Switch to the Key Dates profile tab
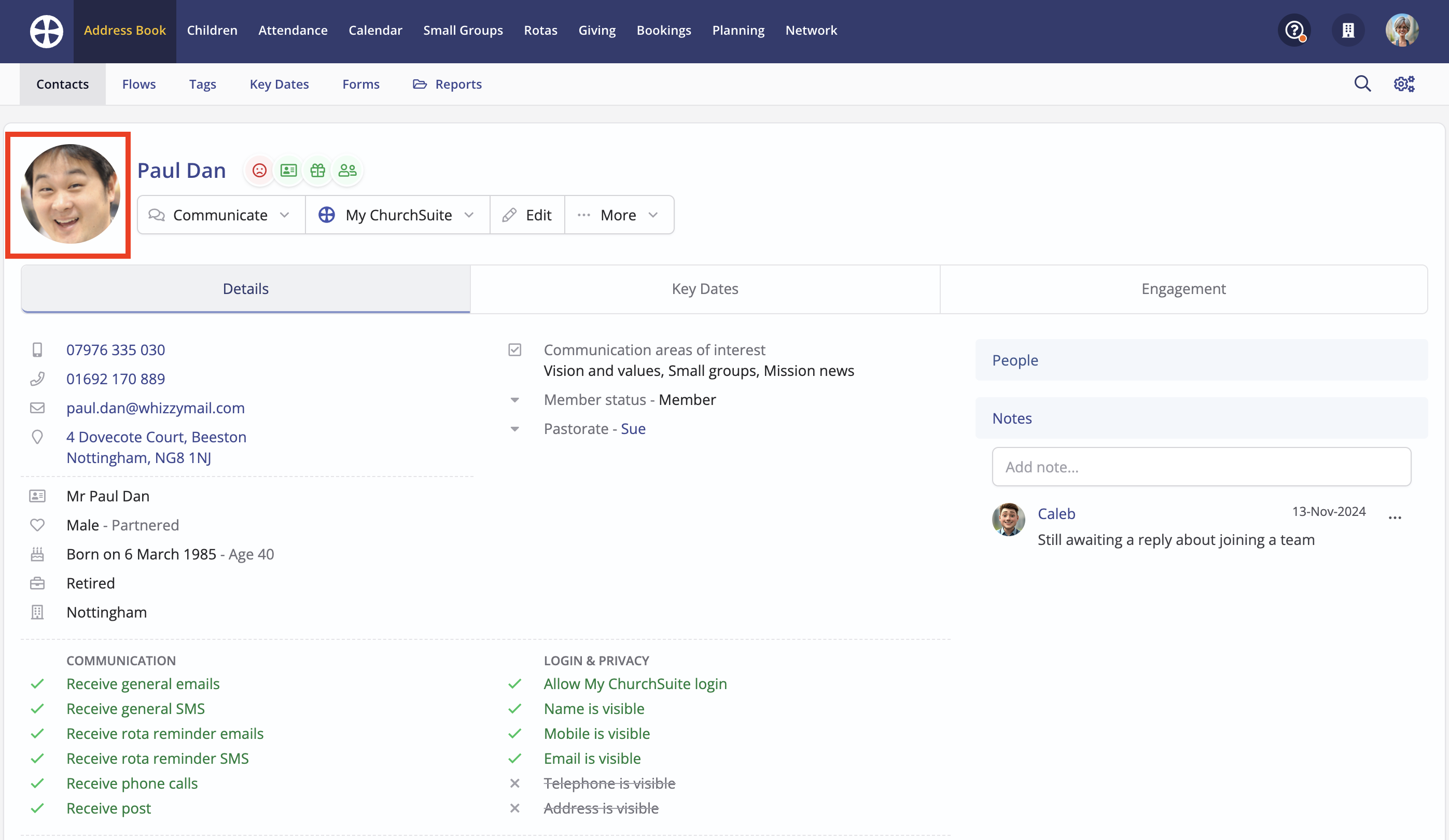The image size is (1449, 840). 705,289
